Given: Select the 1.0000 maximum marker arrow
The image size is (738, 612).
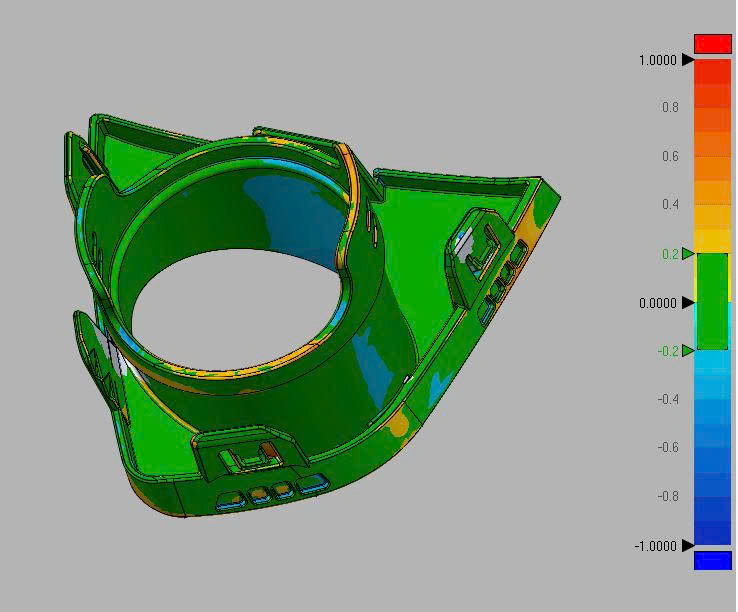Looking at the screenshot, I should click(688, 60).
